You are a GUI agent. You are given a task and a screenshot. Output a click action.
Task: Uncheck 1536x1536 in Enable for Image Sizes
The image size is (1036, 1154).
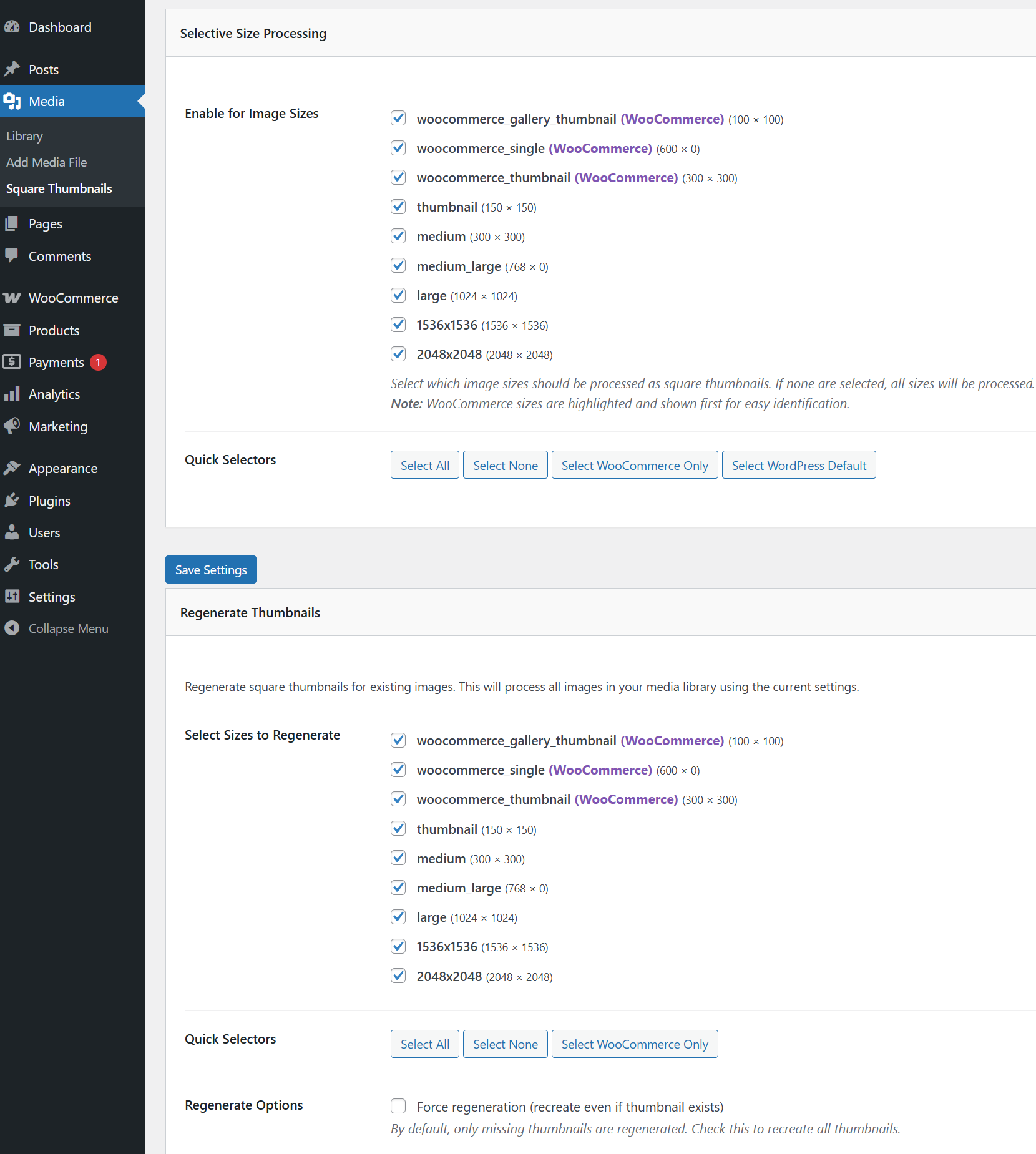coord(398,325)
